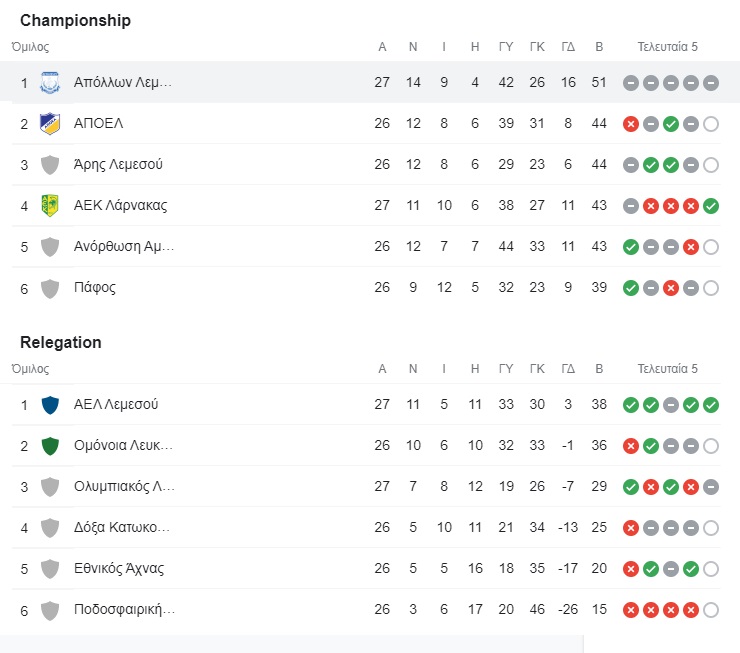Click the Relegation group heading

point(61,342)
